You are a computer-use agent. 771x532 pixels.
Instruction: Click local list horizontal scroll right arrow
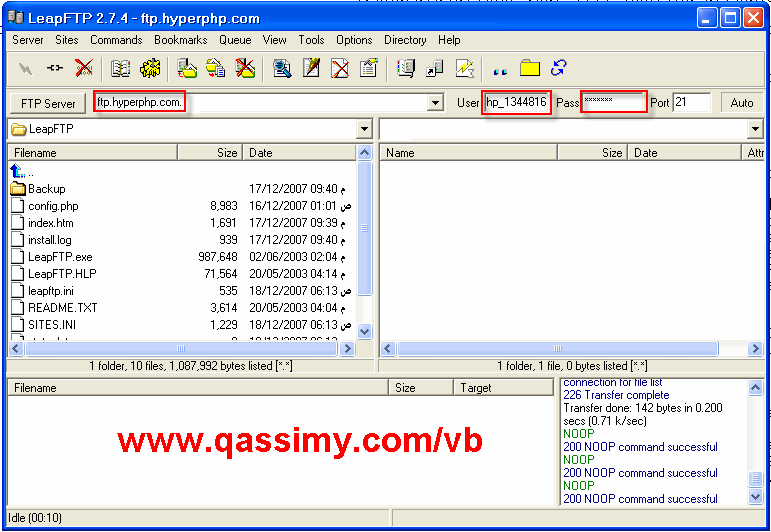click(347, 349)
